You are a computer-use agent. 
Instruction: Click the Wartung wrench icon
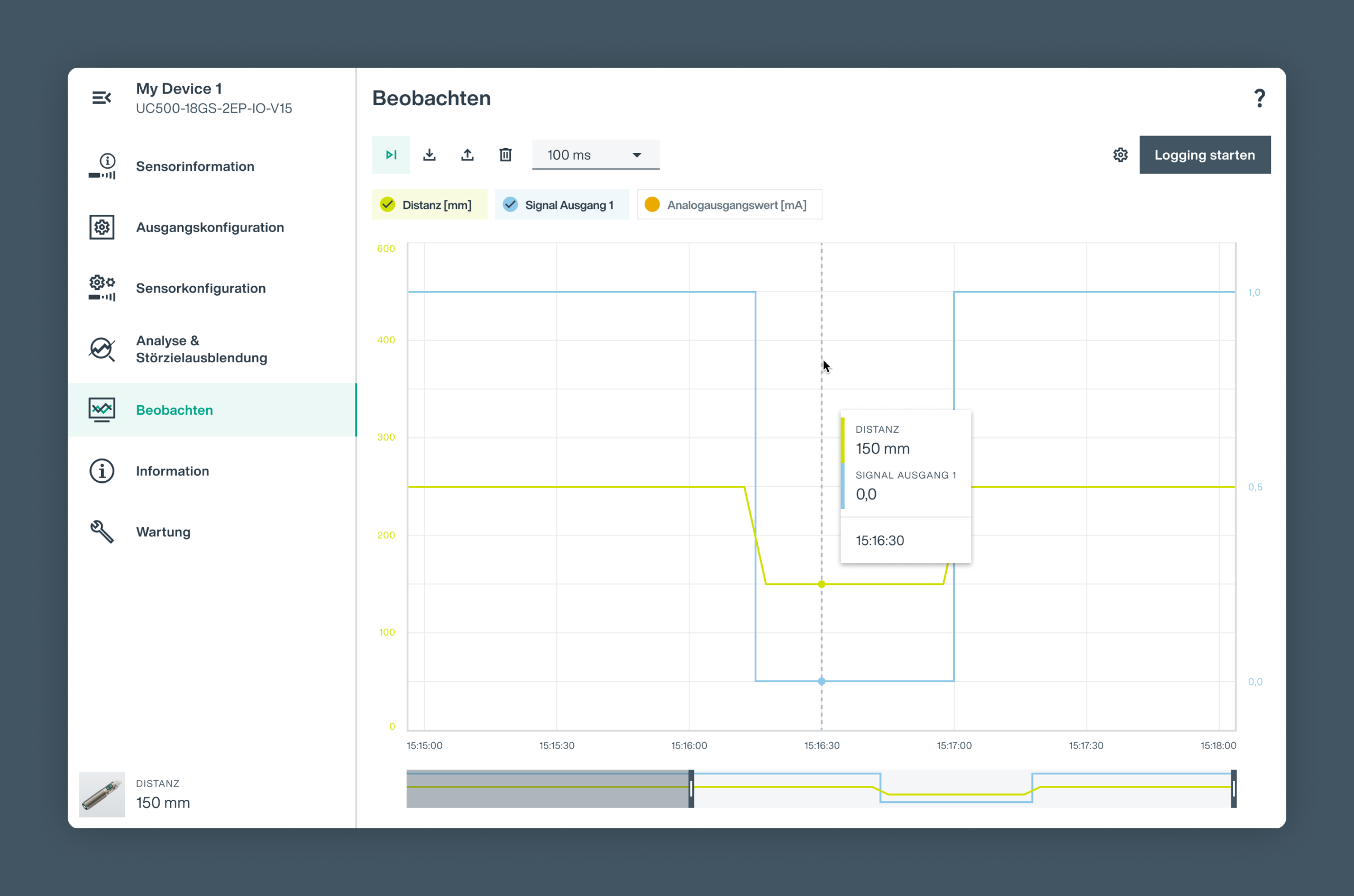click(x=102, y=532)
